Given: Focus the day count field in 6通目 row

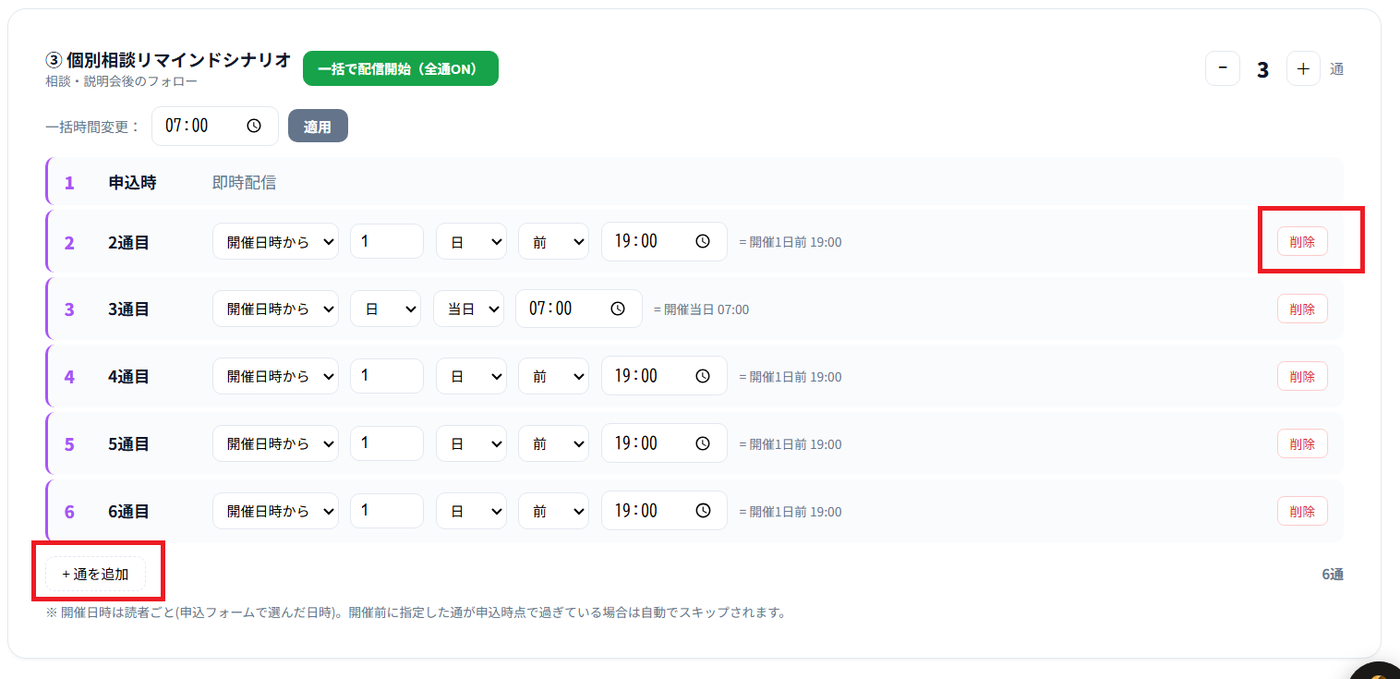Looking at the screenshot, I should 387,510.
